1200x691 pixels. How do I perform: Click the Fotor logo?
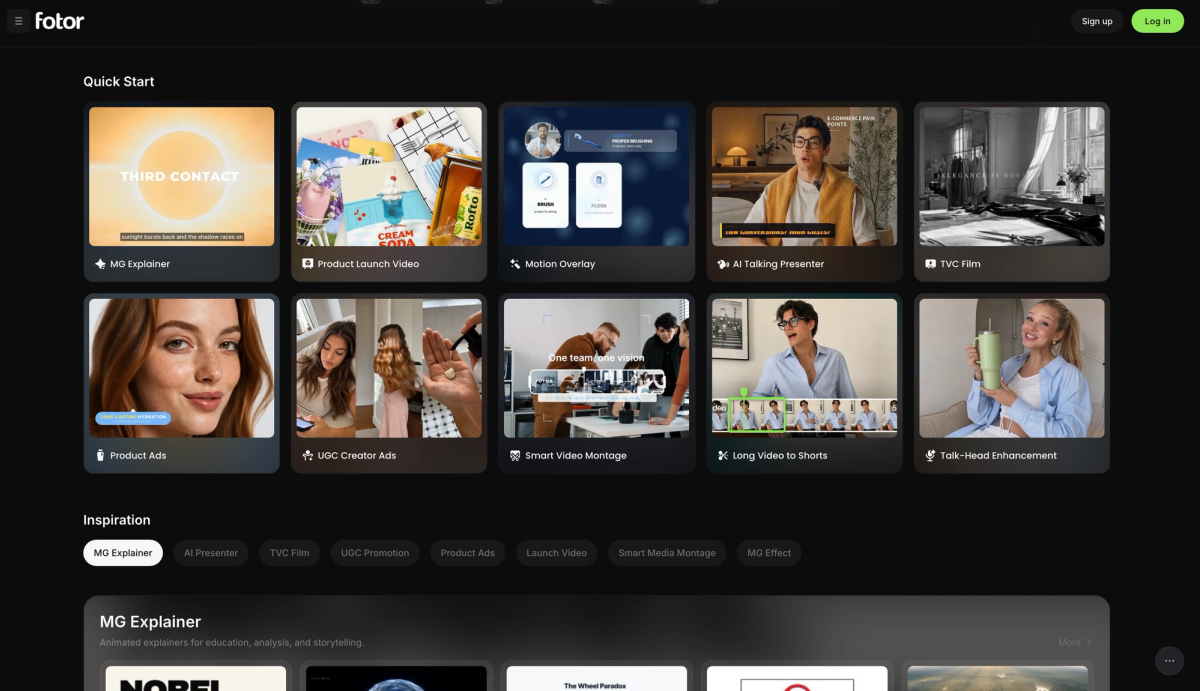[60, 21]
